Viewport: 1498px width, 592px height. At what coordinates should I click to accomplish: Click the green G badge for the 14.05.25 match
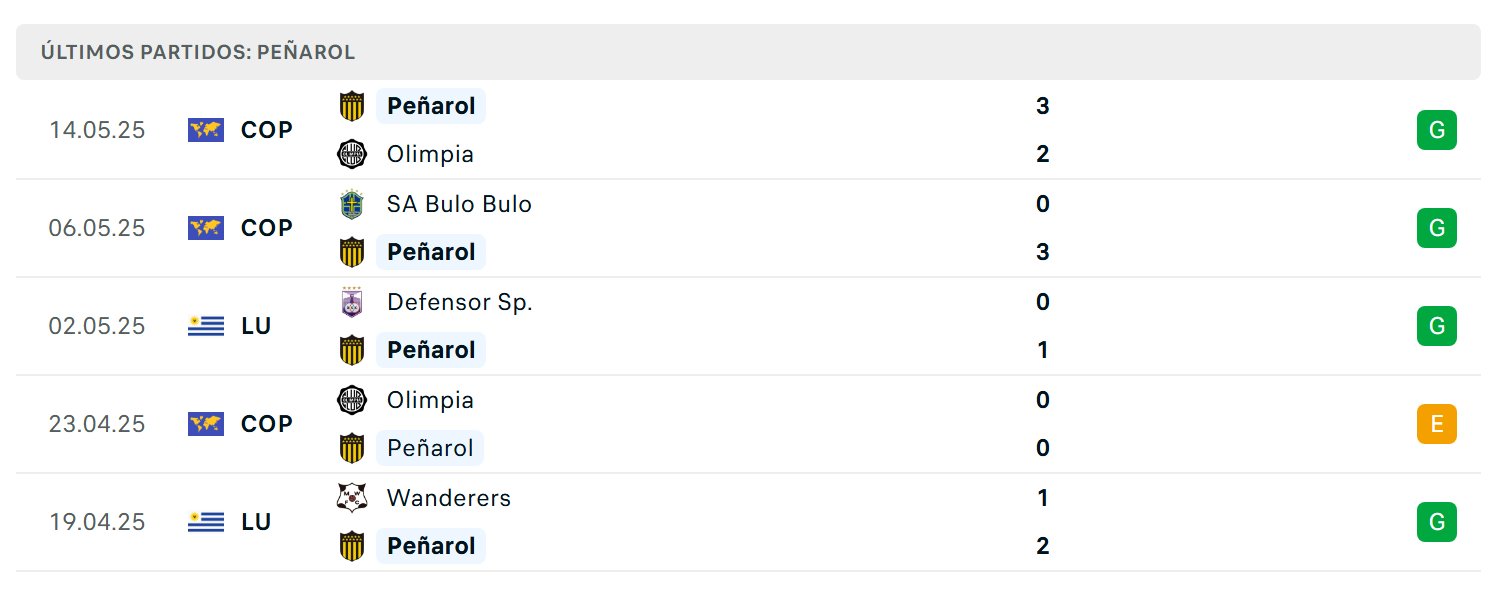tap(1436, 130)
